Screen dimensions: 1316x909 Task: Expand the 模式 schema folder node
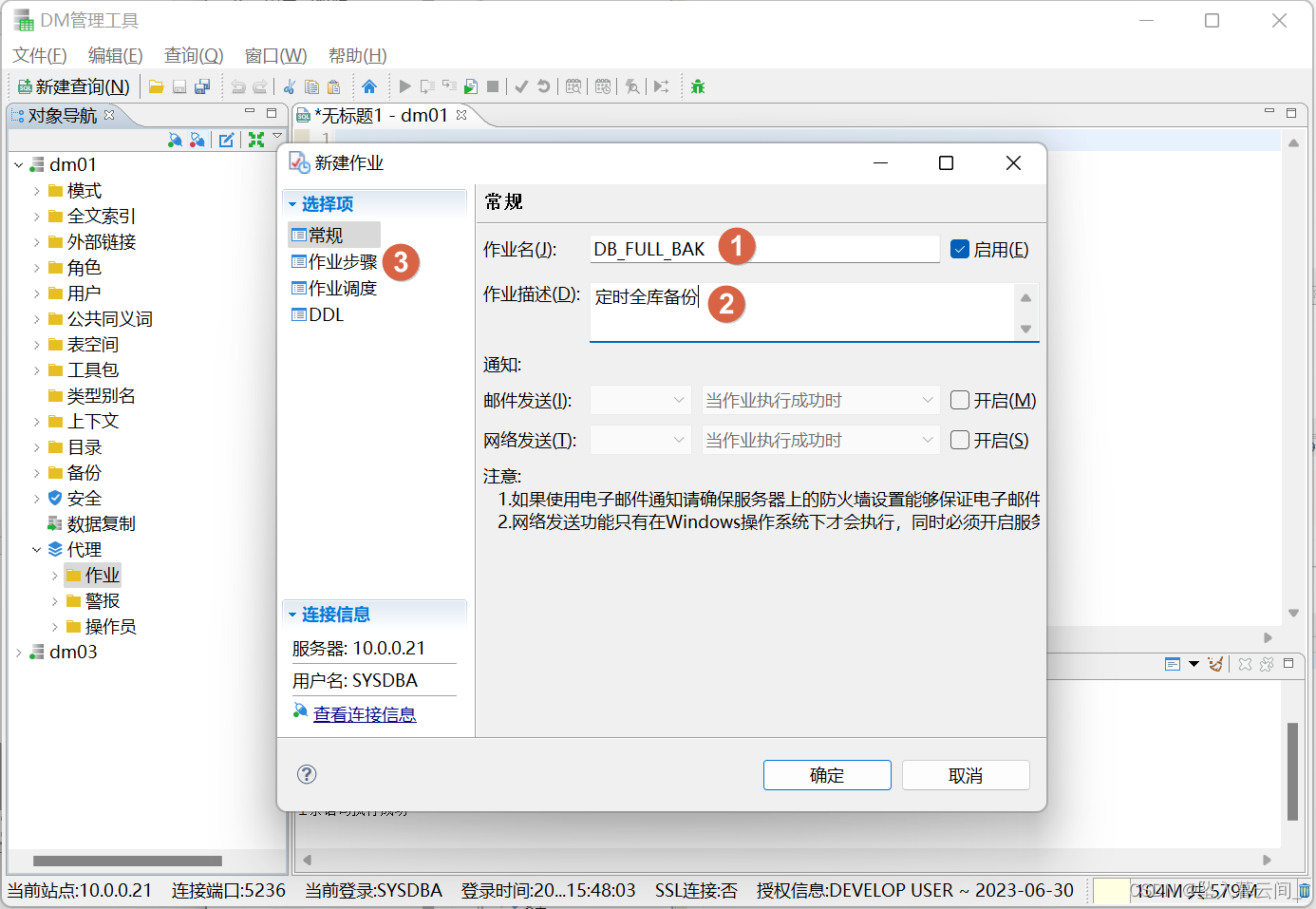pos(37,191)
